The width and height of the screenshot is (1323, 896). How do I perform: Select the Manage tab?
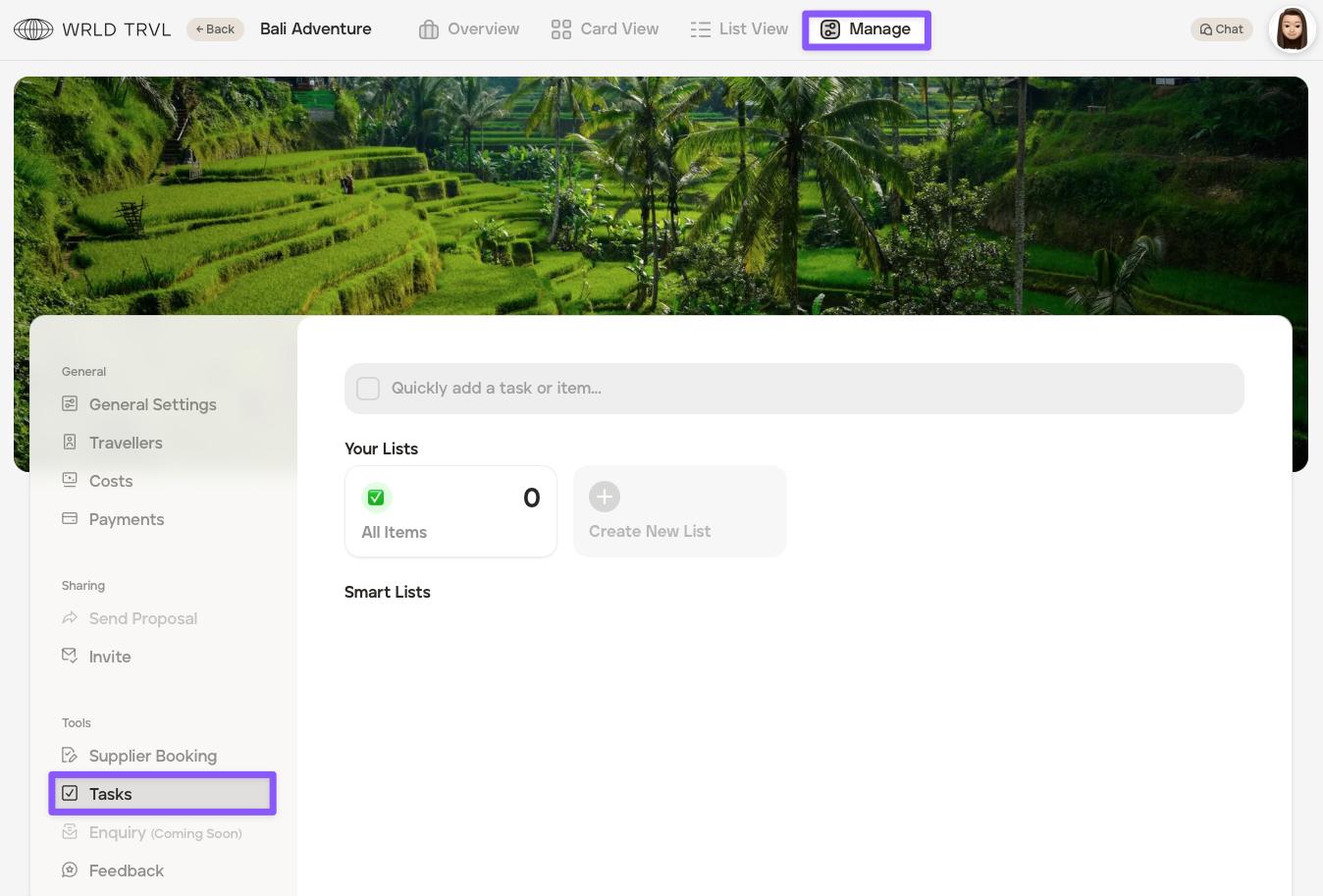[866, 29]
